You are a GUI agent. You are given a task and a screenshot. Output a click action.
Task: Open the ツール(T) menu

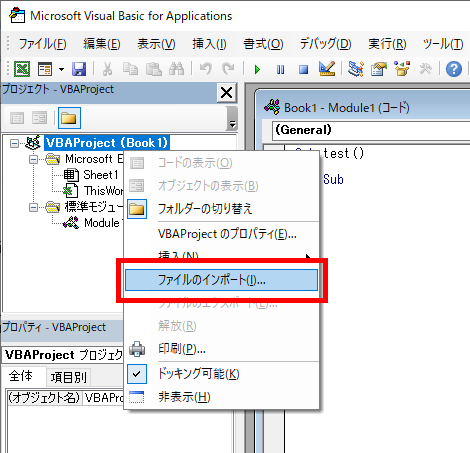(443, 44)
